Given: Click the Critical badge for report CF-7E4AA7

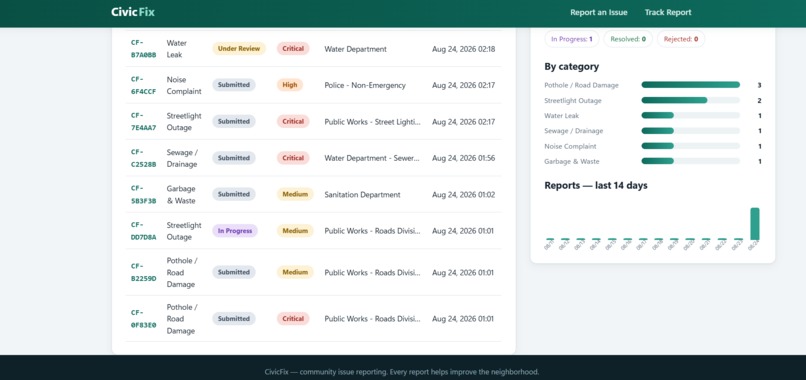Looking at the screenshot, I should click(293, 121).
